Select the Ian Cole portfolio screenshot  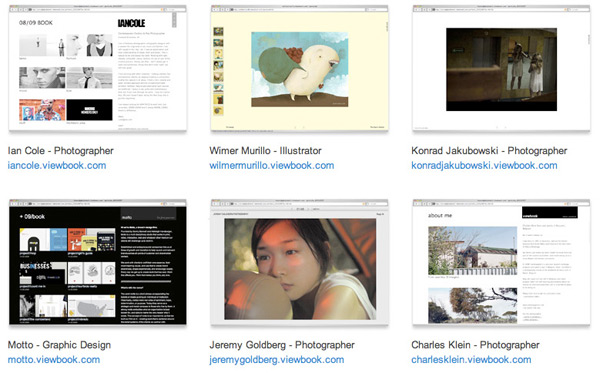pos(98,68)
